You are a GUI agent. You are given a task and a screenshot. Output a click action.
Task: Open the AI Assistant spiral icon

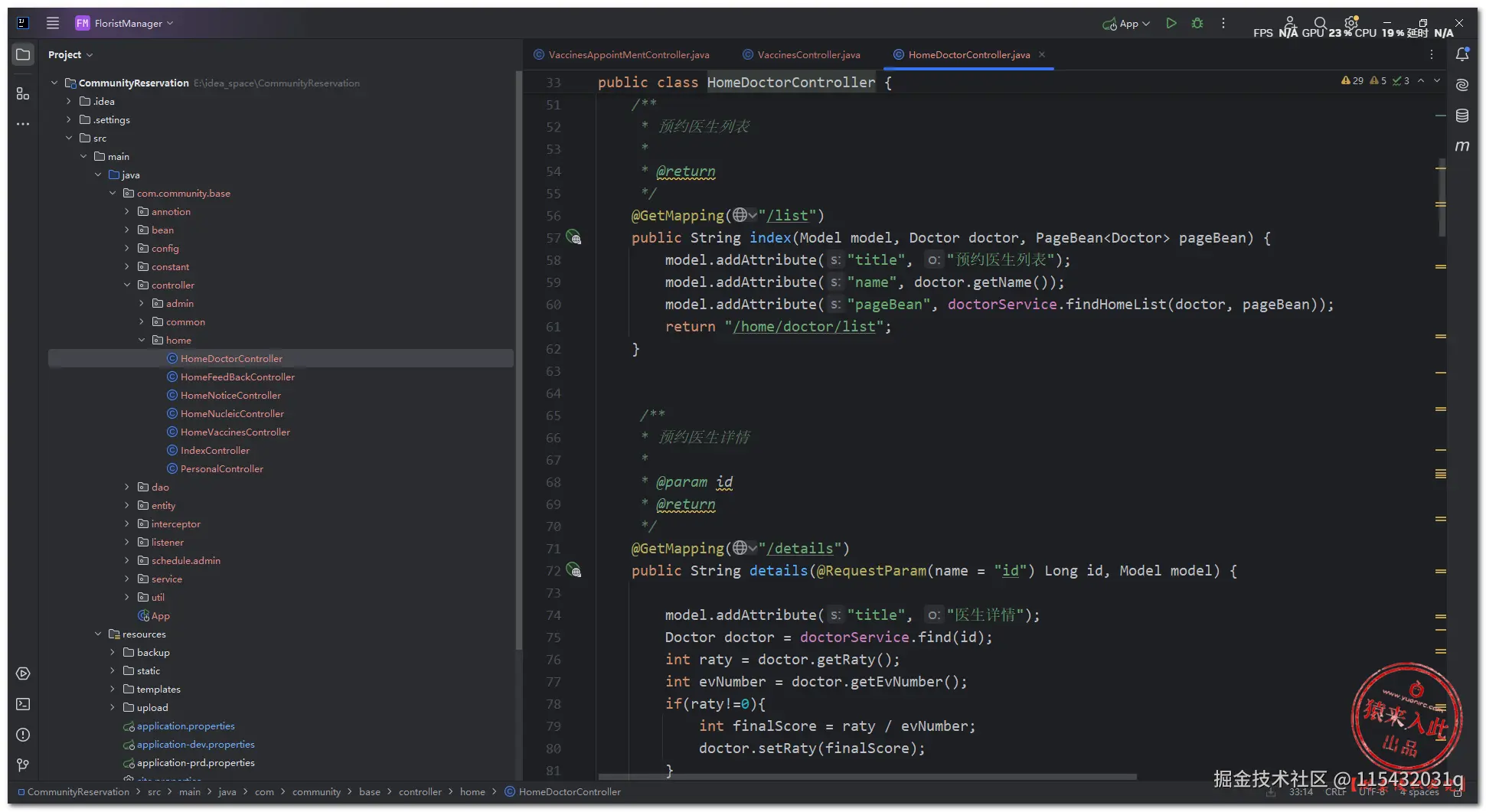click(1462, 85)
